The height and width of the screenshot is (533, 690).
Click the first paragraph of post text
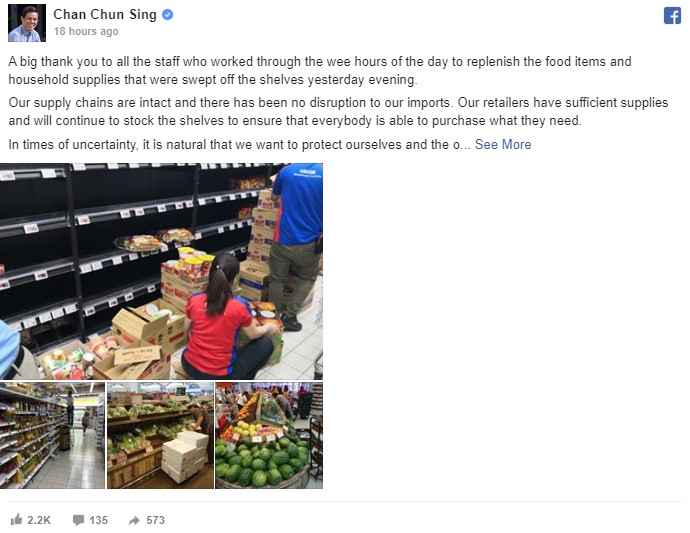coord(320,70)
